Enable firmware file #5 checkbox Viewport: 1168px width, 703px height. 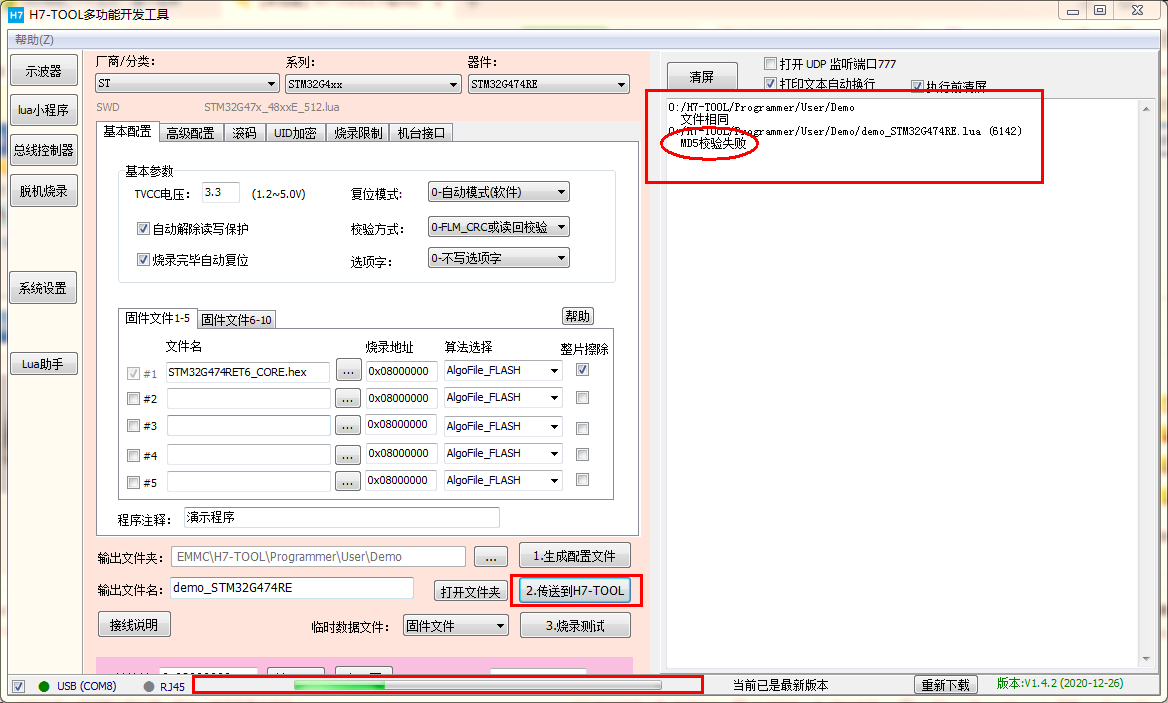[133, 482]
